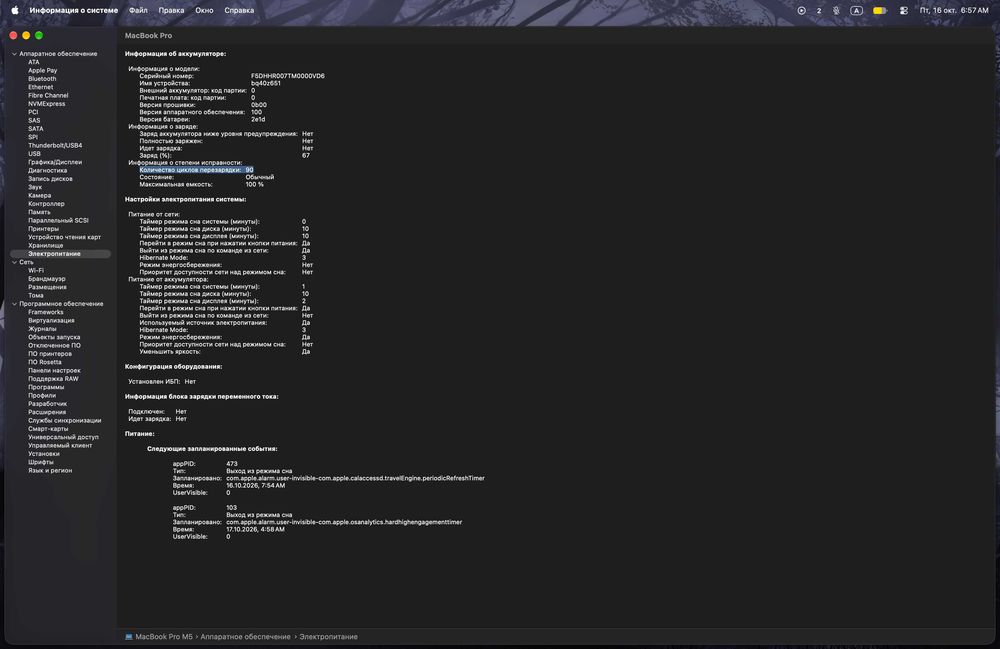Select Программы in the sidebar

pyautogui.click(x=46, y=387)
